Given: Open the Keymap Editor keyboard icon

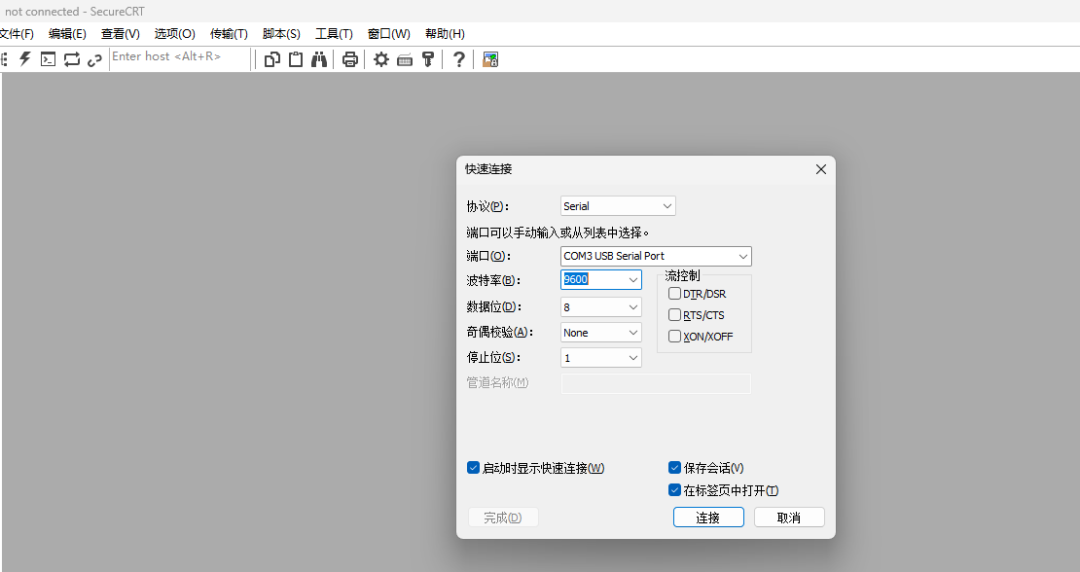Looking at the screenshot, I should tap(405, 60).
